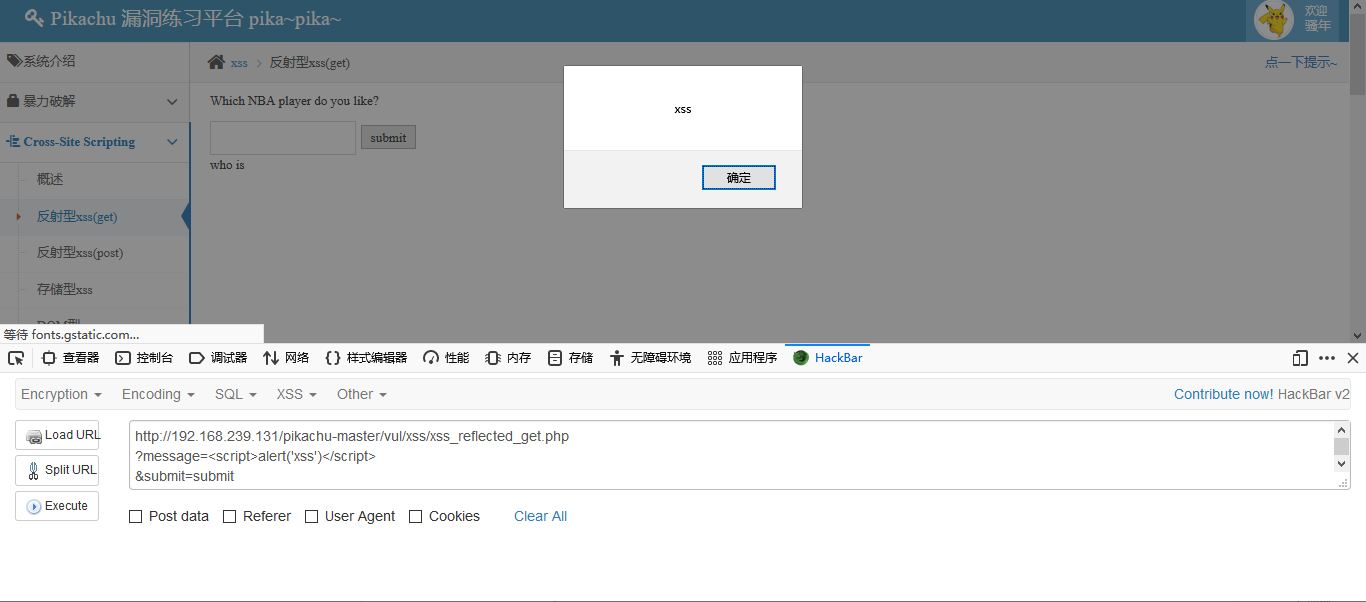Click the 'who is' result text
This screenshot has width=1366, height=602.
point(227,165)
